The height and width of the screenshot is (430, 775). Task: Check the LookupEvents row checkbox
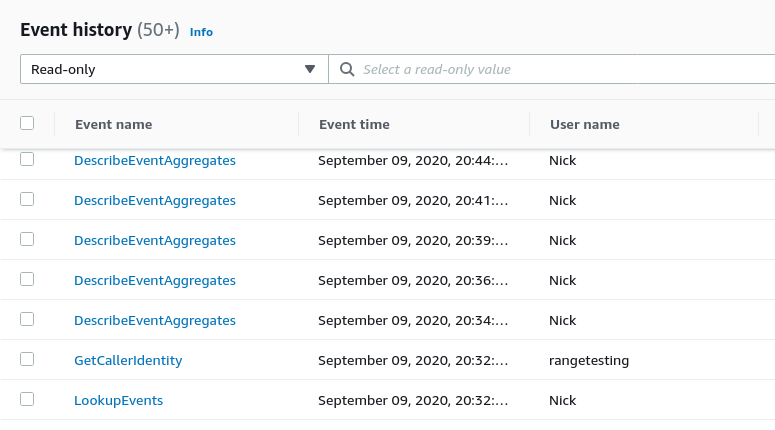27,399
